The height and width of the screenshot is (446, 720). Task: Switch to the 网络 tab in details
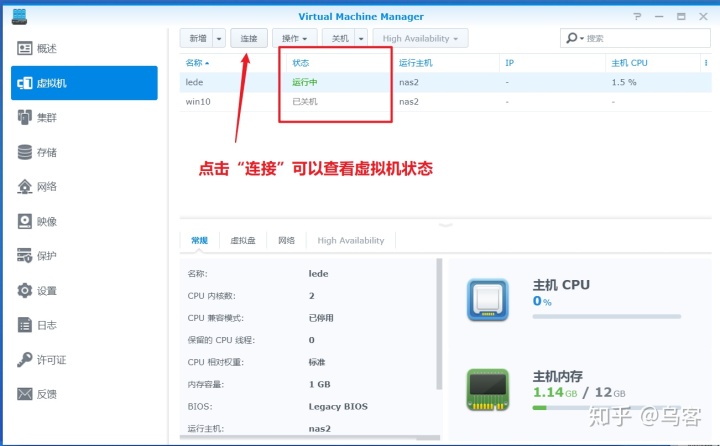[287, 240]
